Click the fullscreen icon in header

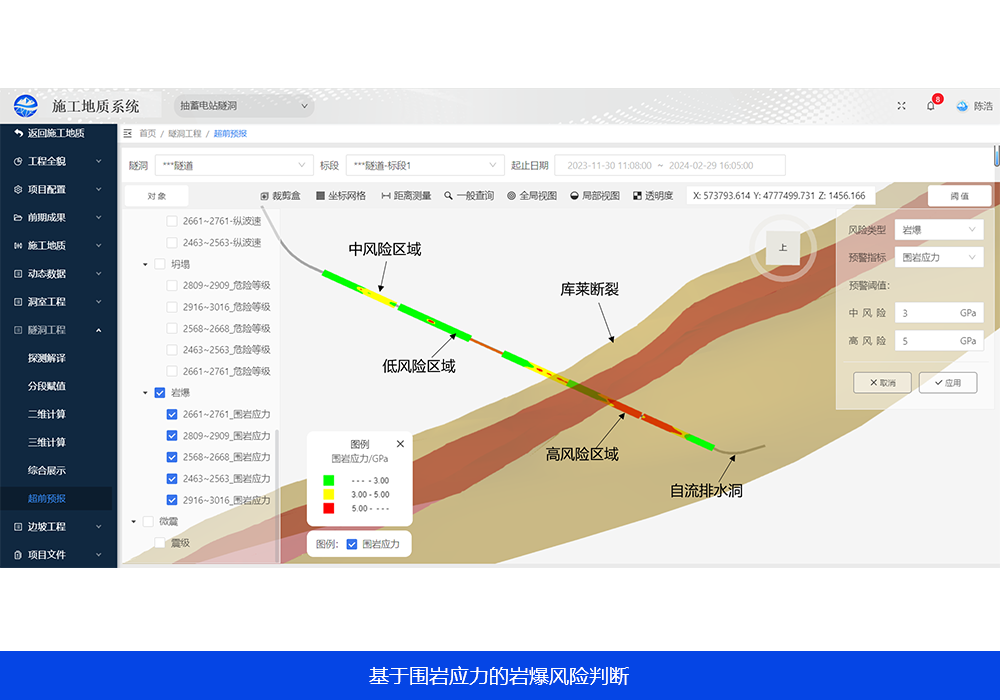[901, 106]
